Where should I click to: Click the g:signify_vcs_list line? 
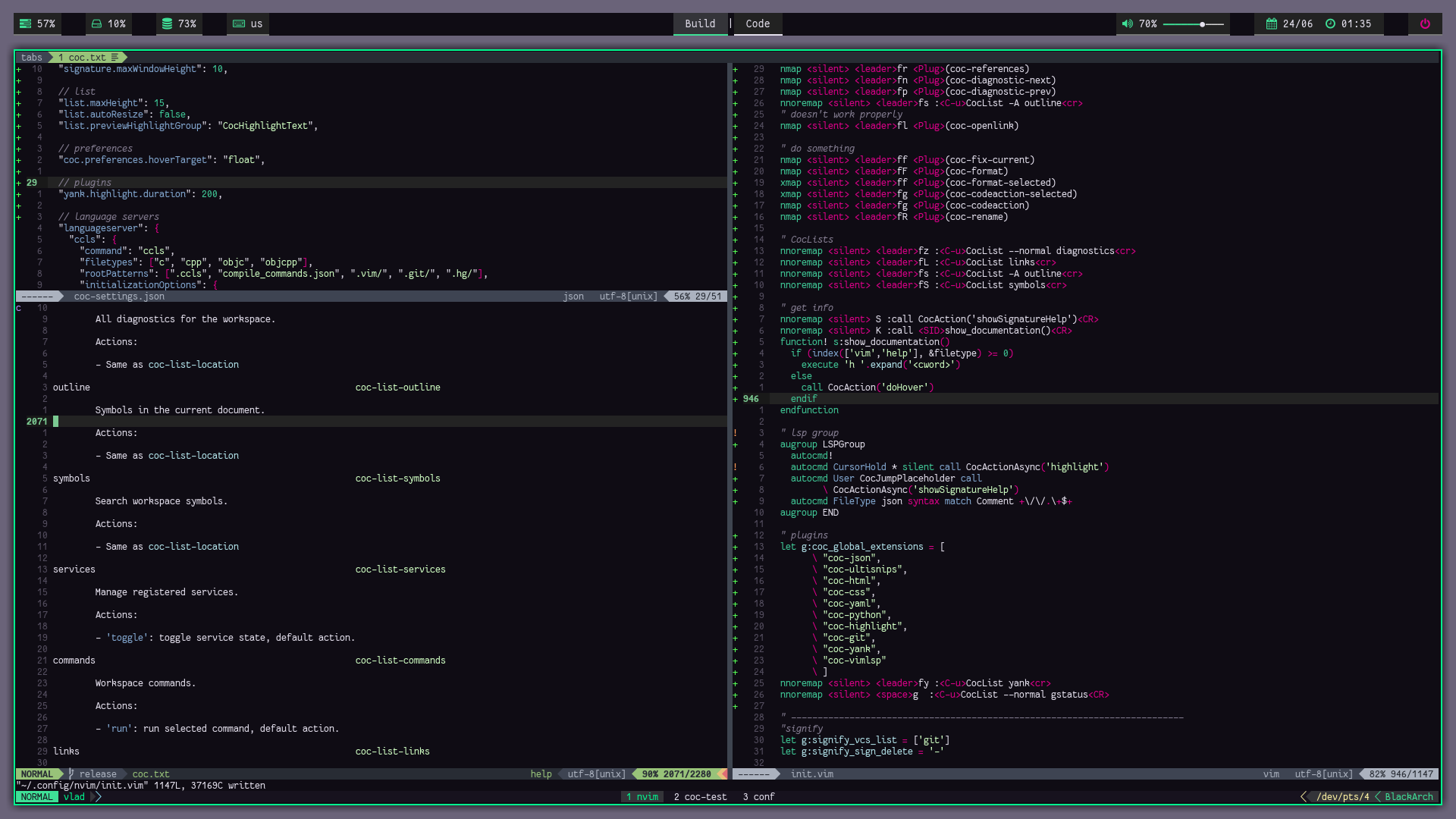pyautogui.click(x=864, y=740)
